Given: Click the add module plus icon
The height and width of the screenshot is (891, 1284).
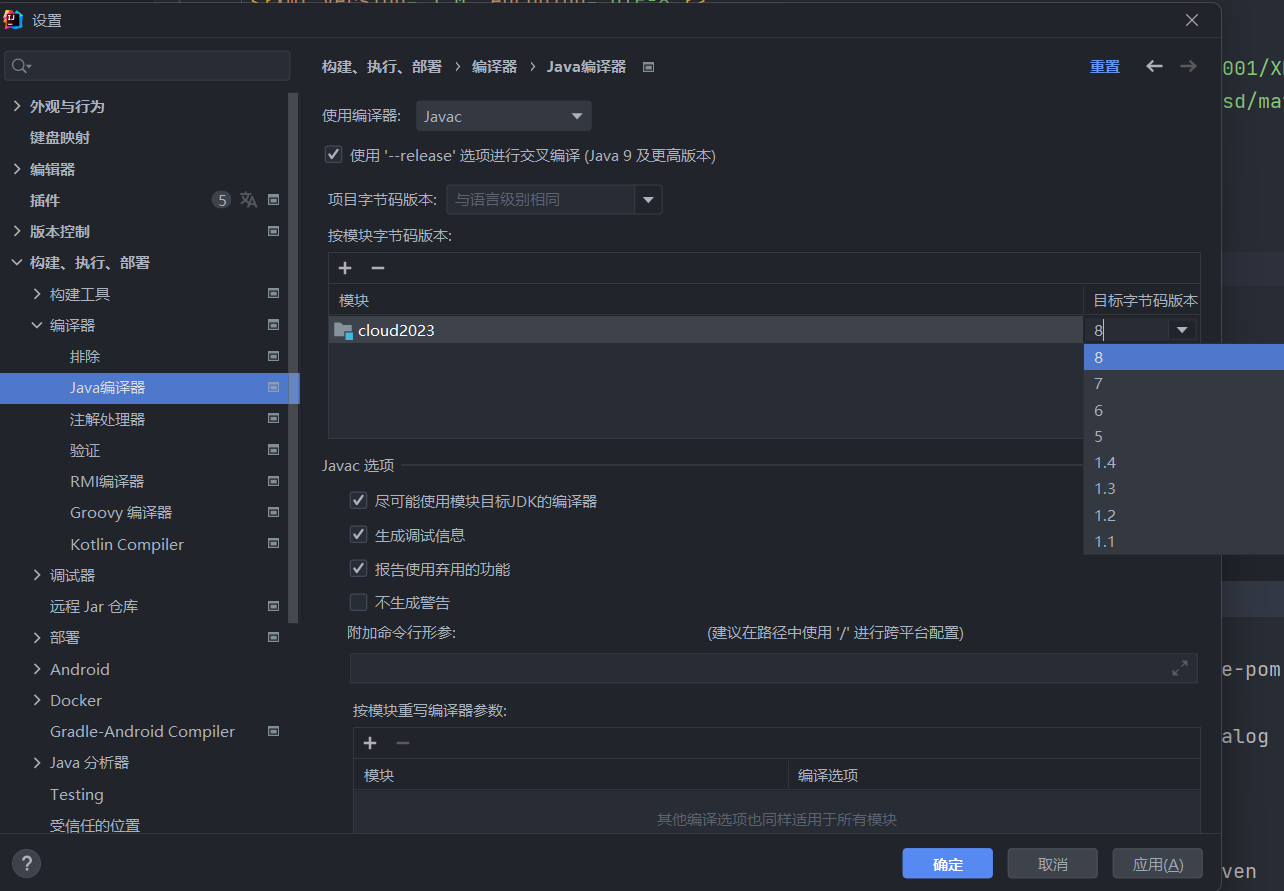Looking at the screenshot, I should tap(345, 268).
